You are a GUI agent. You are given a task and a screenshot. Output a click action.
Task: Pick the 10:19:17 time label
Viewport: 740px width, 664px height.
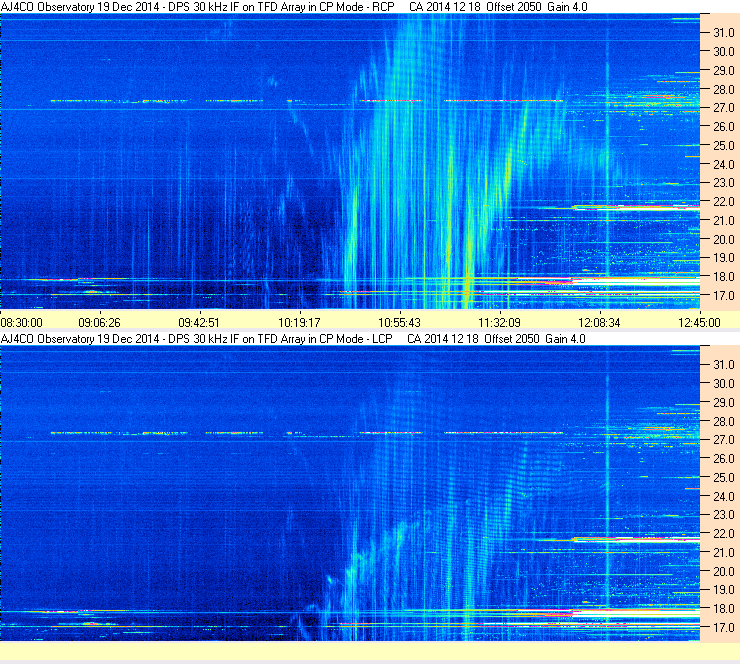point(299,323)
